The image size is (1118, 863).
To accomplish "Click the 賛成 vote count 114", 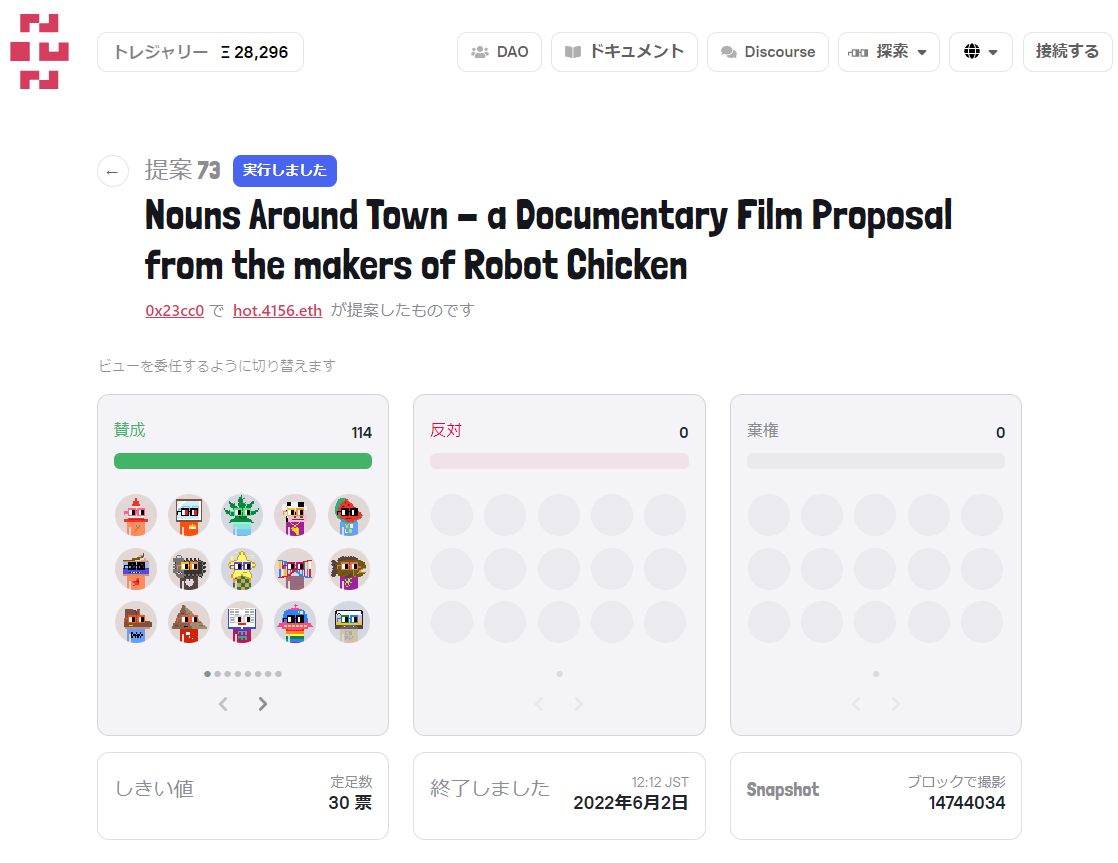I will [x=361, y=433].
